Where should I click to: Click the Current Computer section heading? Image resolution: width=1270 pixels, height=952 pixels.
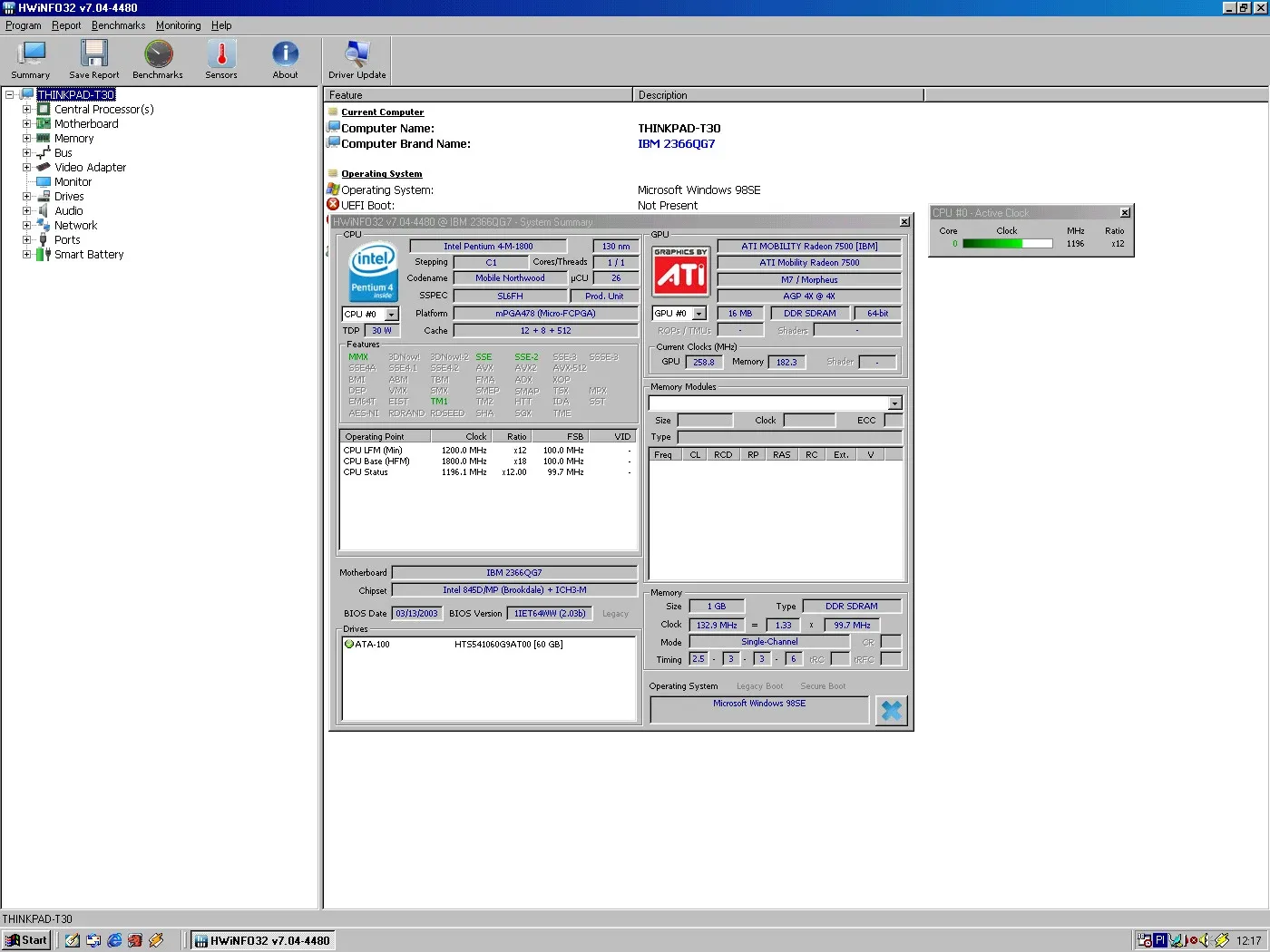[382, 112]
